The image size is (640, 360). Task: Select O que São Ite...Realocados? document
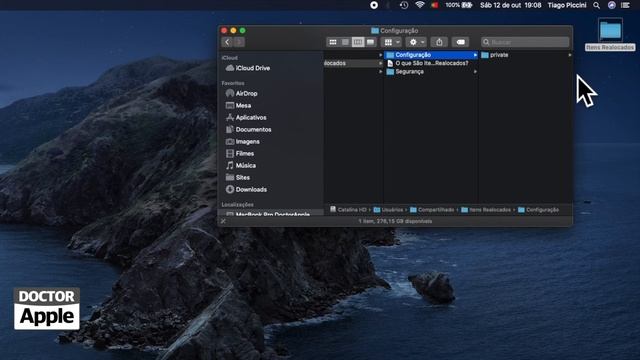click(x=431, y=63)
